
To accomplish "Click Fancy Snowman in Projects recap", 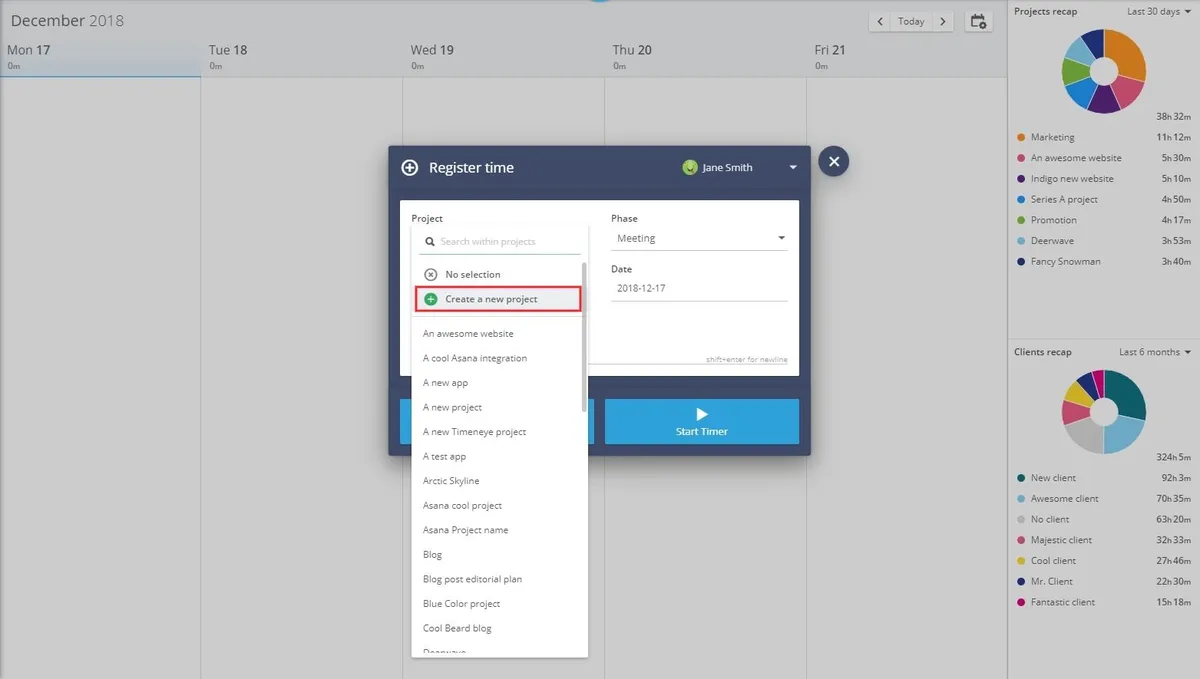I will point(1066,262).
